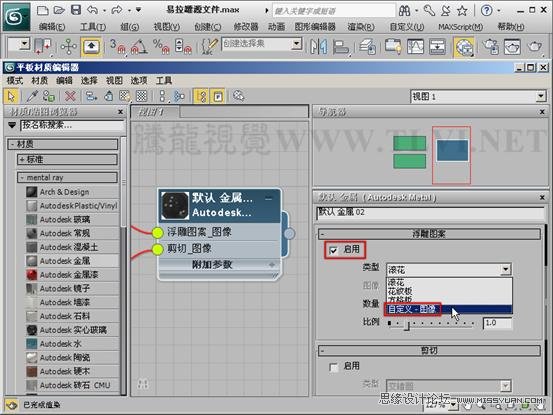The width and height of the screenshot is (553, 415).
Task: Open the 渲染(R) menu
Action: point(360,27)
